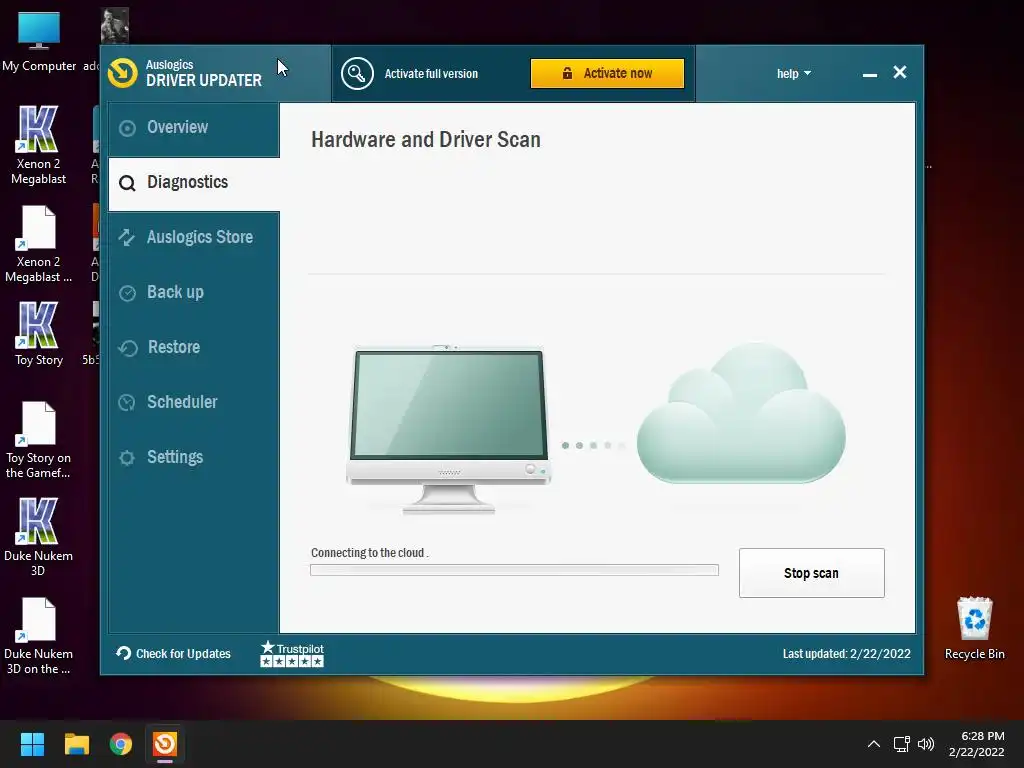Go to the Back up section
1024x768 pixels.
pyautogui.click(x=194, y=292)
